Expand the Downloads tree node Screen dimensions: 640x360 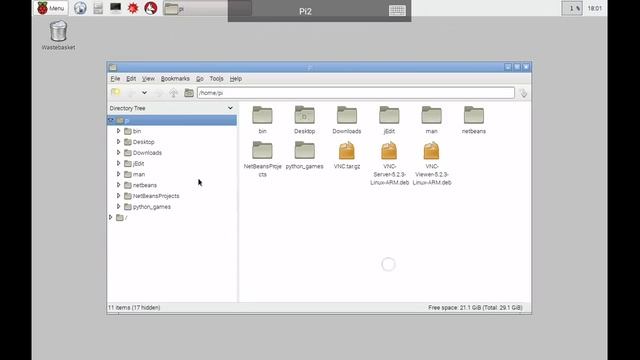click(x=118, y=153)
